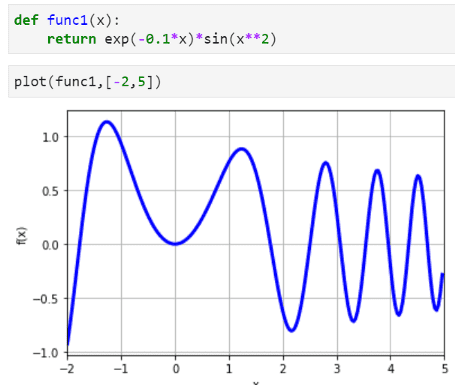
Task: Click the deepest curve trough just past x = 2
Action: pyautogui.click(x=292, y=330)
